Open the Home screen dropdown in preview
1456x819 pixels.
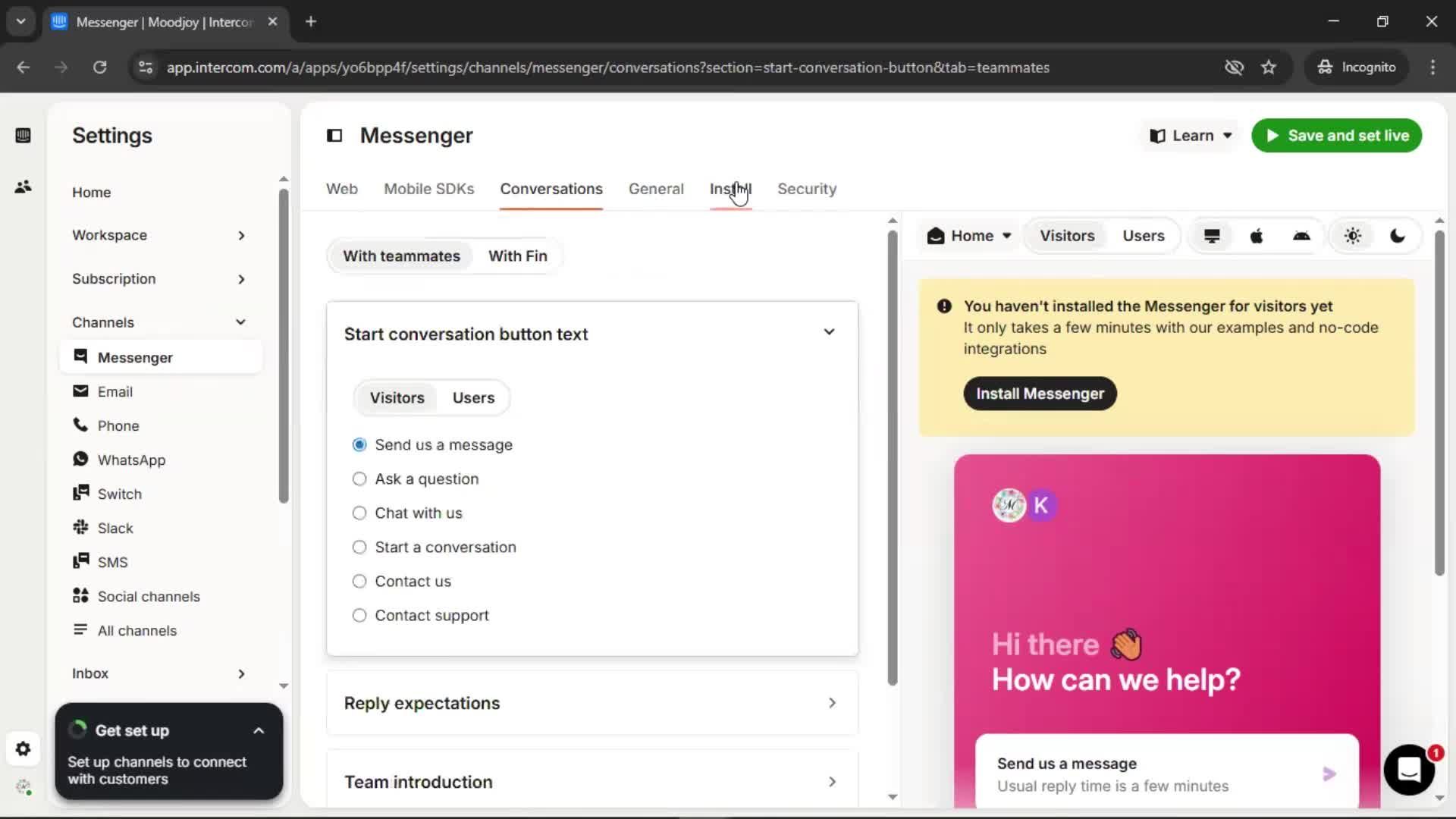(x=969, y=236)
